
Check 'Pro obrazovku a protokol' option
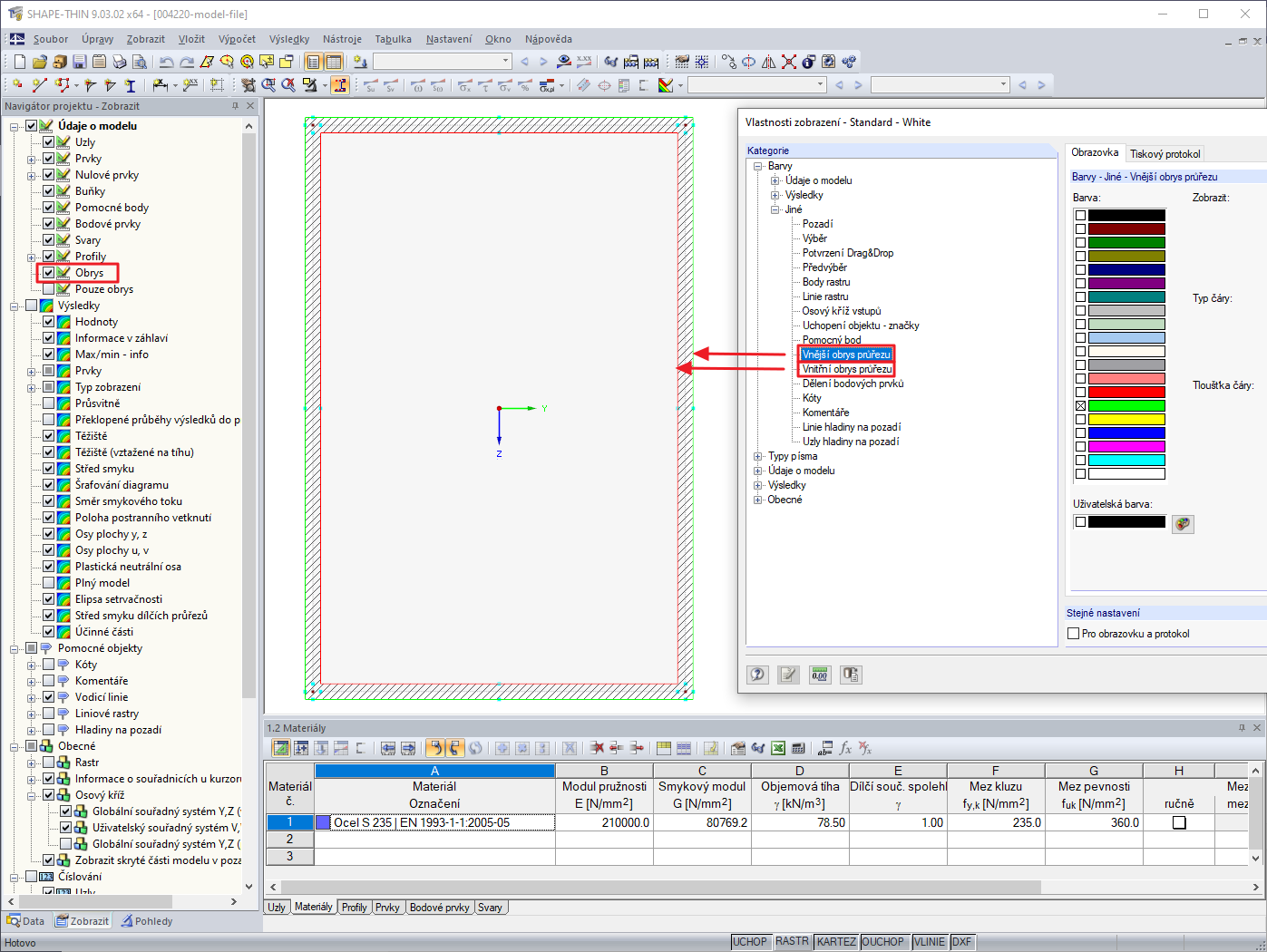click(x=1074, y=634)
